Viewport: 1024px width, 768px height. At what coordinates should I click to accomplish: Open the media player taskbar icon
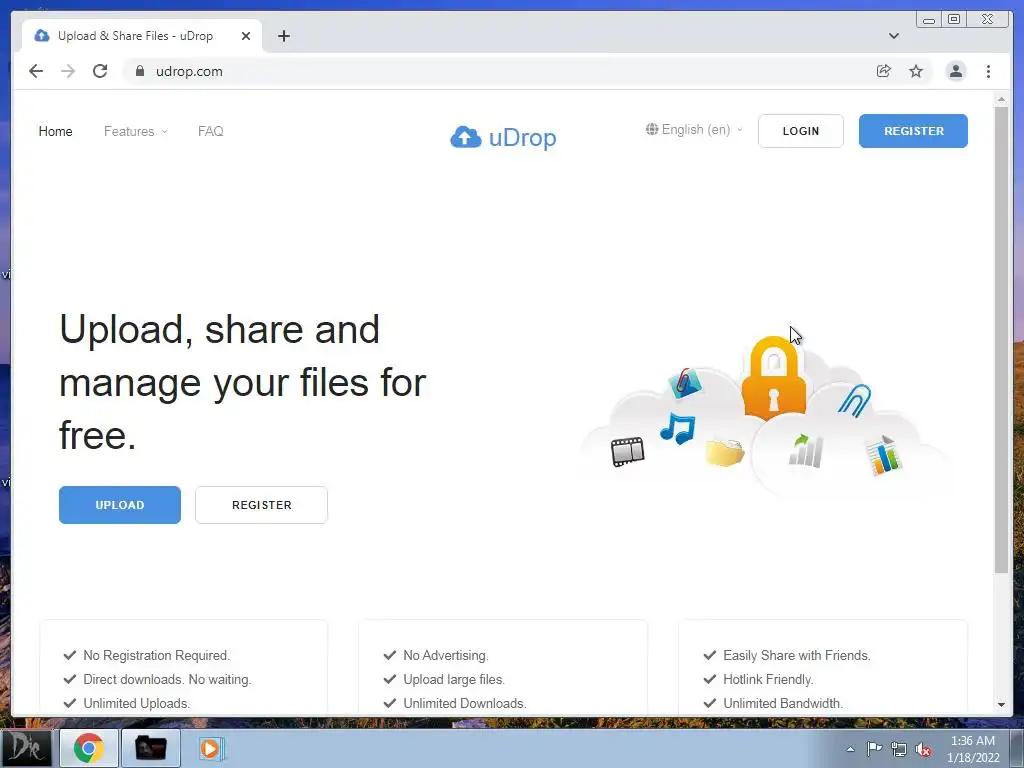click(x=211, y=748)
